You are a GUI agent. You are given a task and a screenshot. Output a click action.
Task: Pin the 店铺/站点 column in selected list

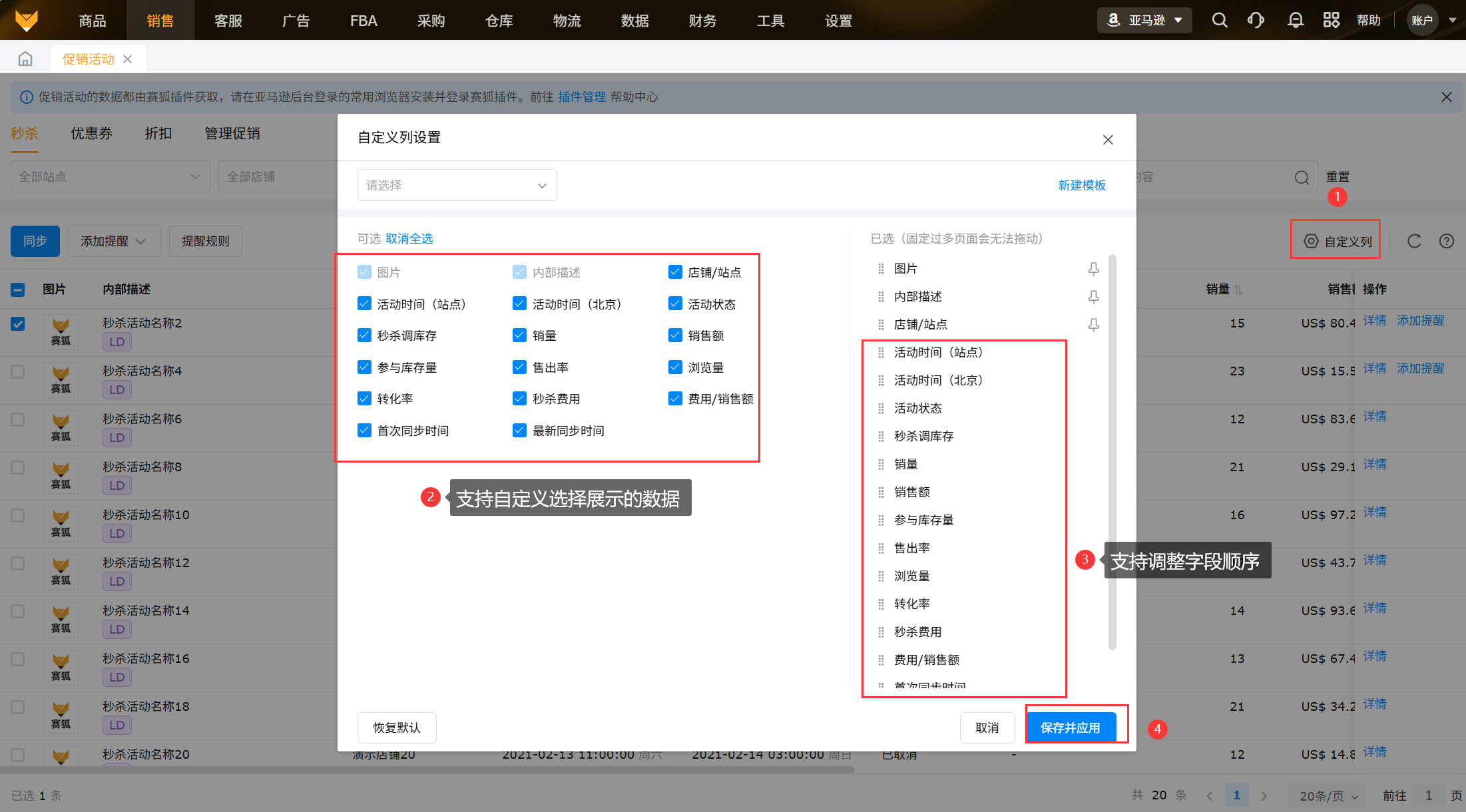pos(1093,325)
